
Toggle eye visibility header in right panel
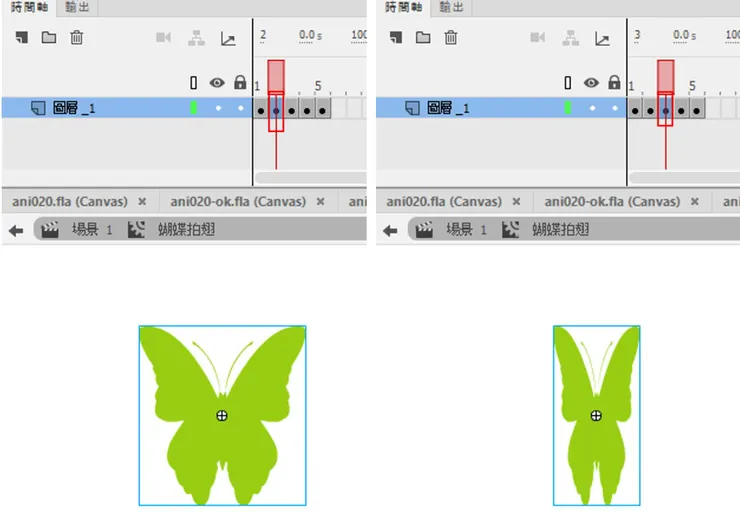tap(591, 83)
